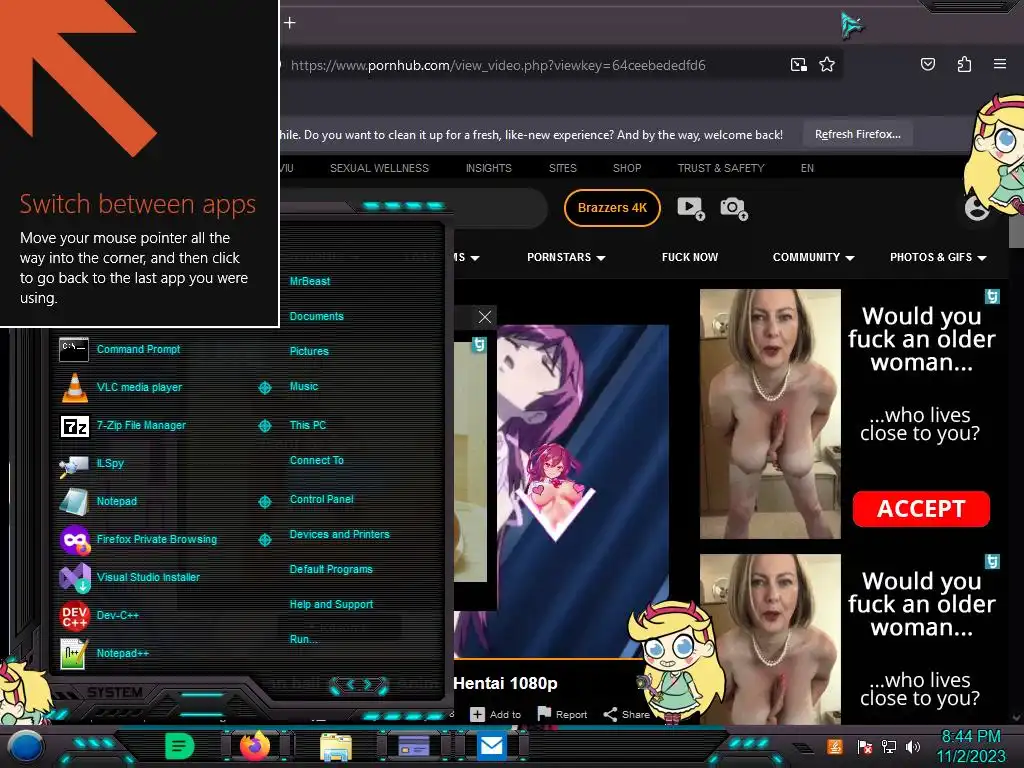Open the clock showing 8:44 PM
Image resolution: width=1024 pixels, height=768 pixels.
[x=970, y=746]
